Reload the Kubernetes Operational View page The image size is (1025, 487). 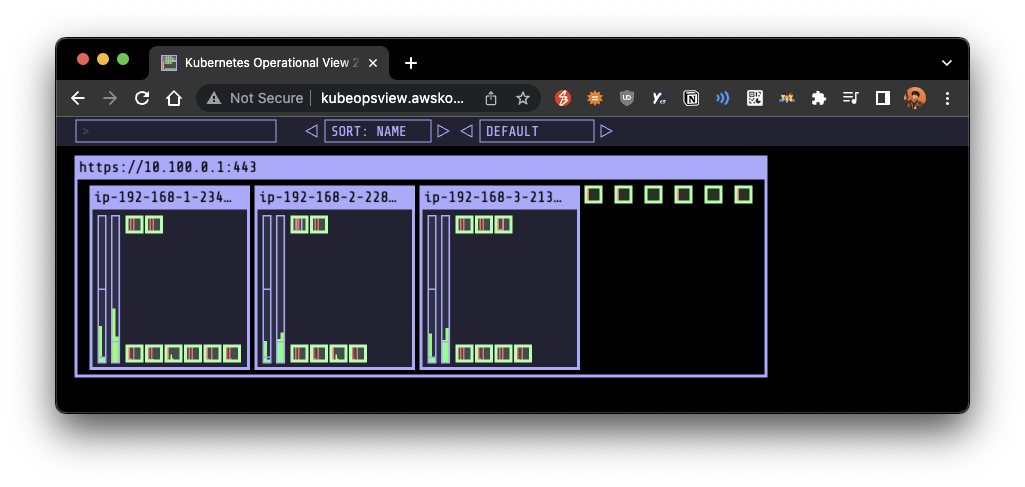(x=142, y=98)
